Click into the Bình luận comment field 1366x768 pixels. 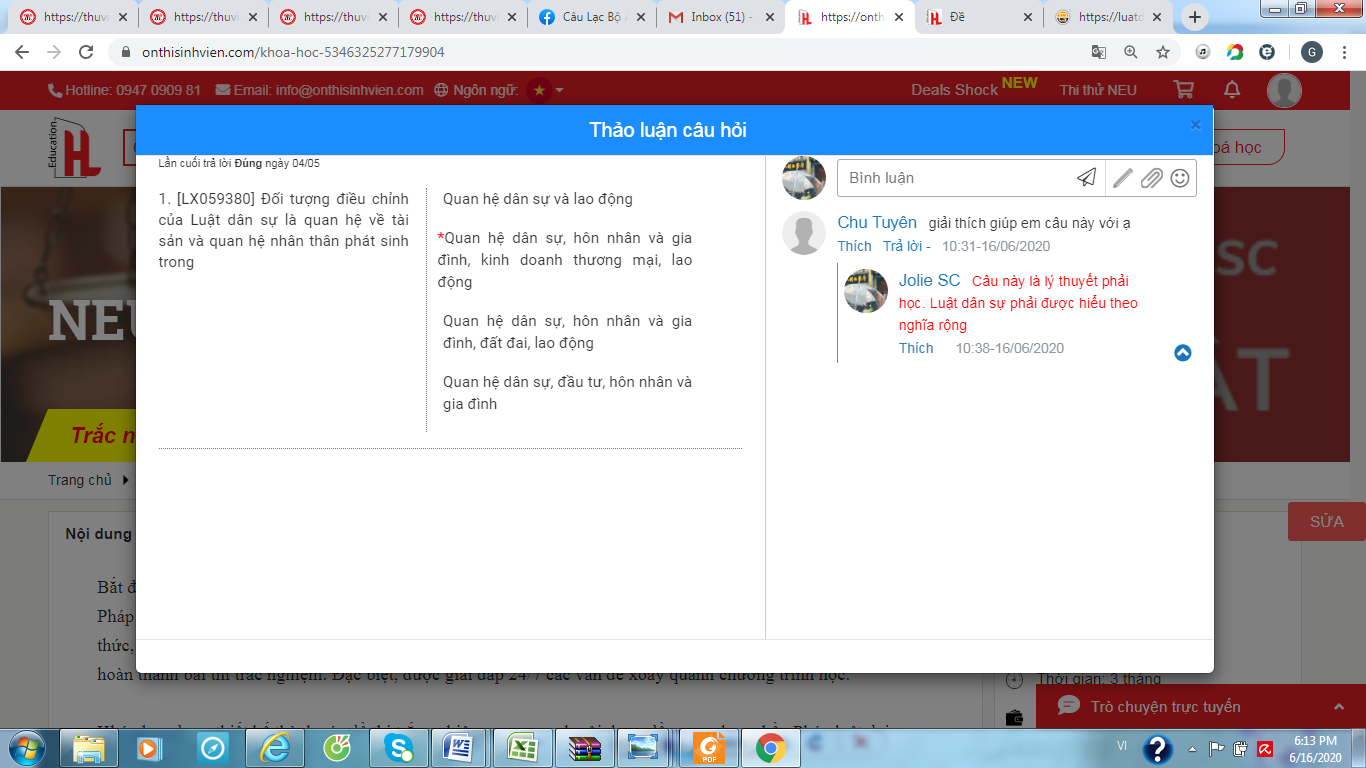click(955, 178)
